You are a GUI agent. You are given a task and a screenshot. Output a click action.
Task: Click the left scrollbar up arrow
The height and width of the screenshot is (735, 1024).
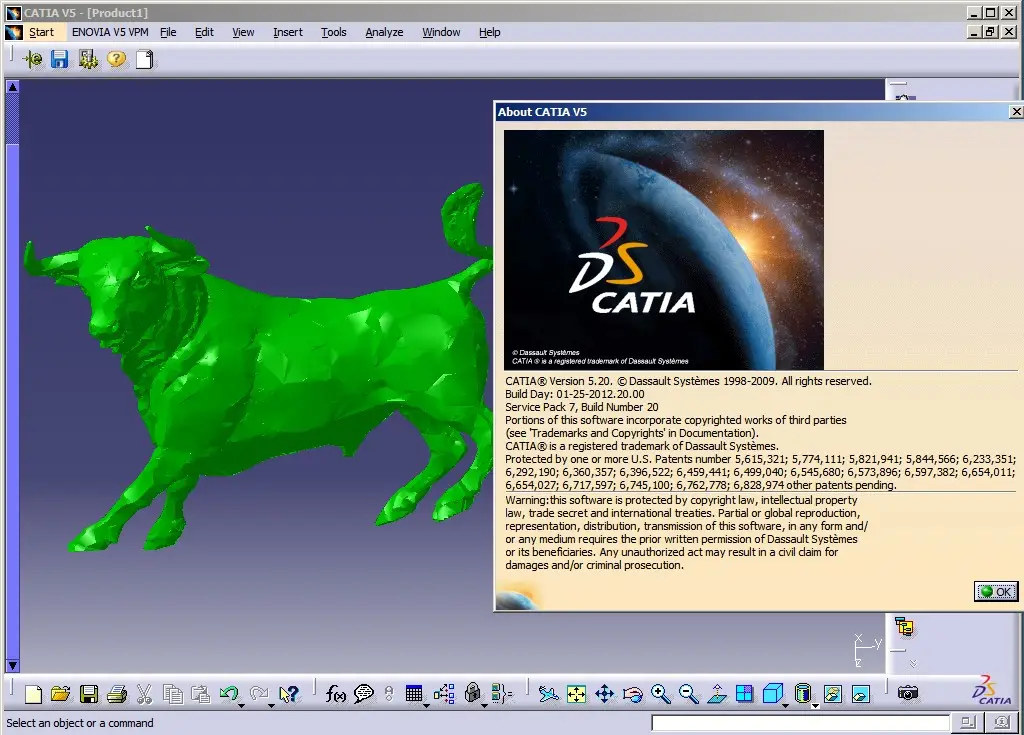(x=12, y=86)
